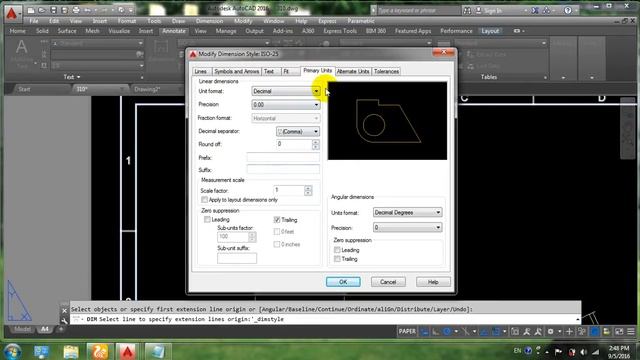Click the clean screen icon in status bar
Viewport: 640px width, 360px height.
click(x=619, y=331)
